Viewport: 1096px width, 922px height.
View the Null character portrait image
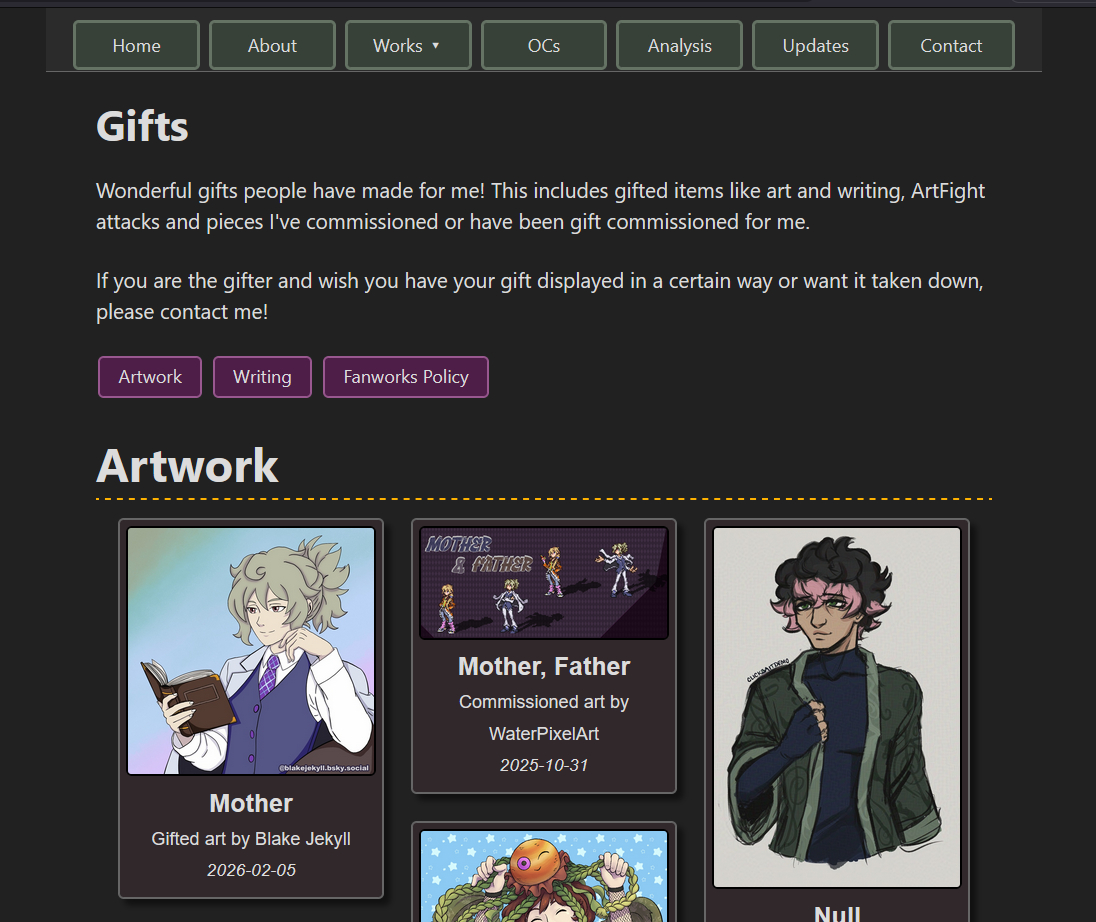[837, 707]
